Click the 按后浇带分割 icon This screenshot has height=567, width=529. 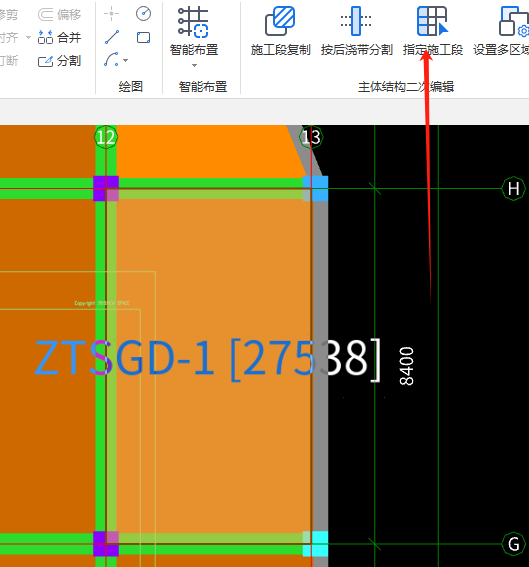pos(356,21)
